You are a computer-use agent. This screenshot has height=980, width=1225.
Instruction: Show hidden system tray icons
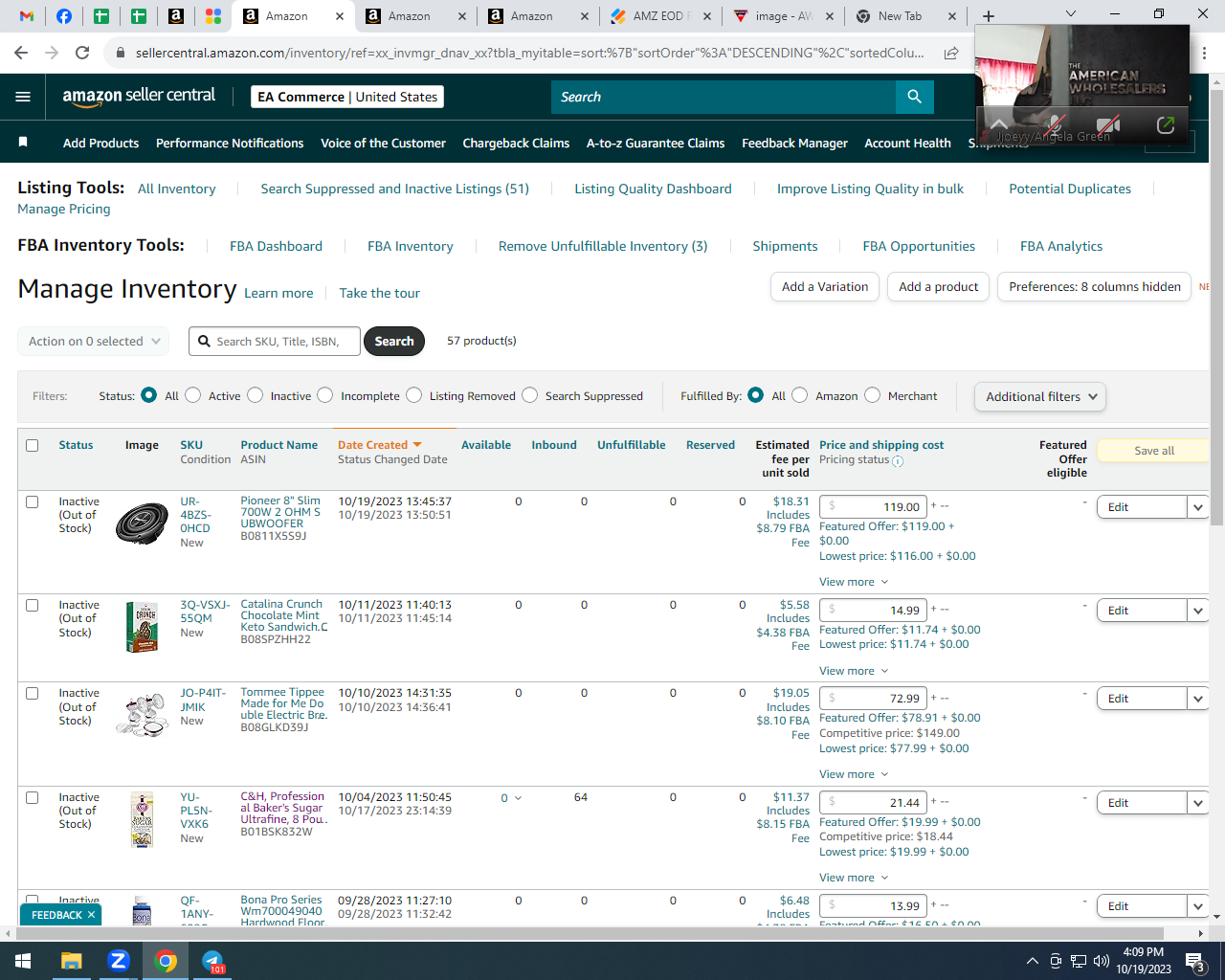click(x=1032, y=961)
